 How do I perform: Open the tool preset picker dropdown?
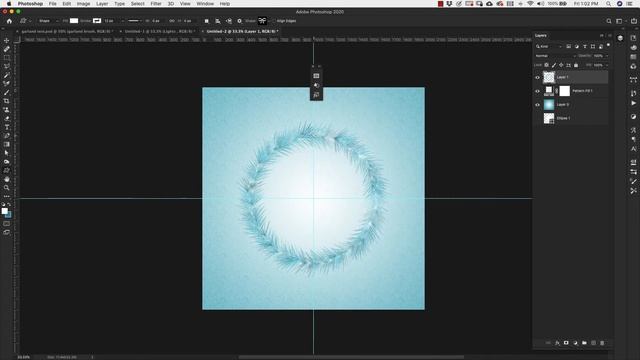[24, 21]
